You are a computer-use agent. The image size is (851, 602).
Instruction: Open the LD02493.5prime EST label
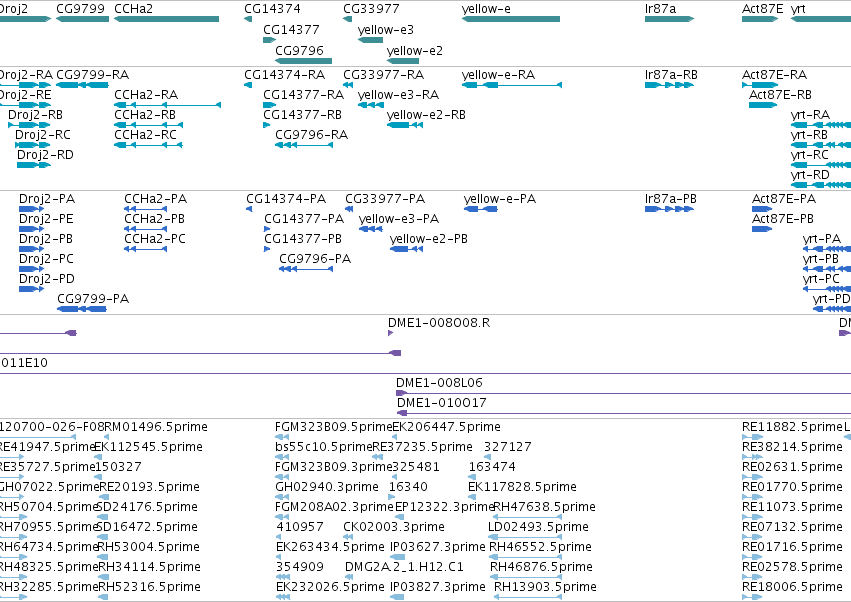pos(538,527)
